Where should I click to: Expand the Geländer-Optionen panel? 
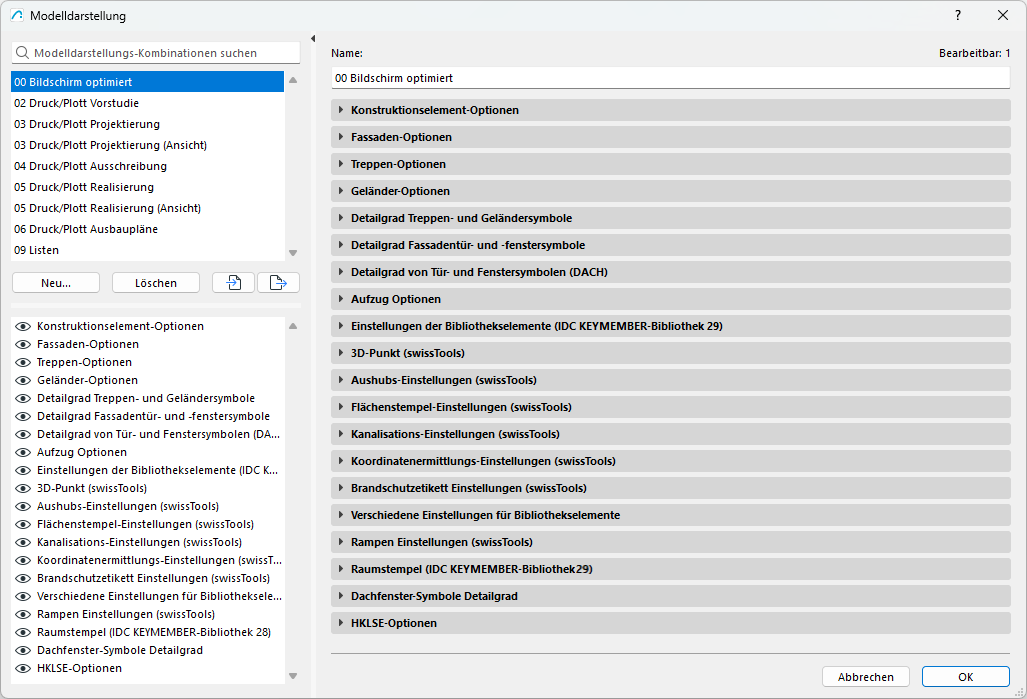pyautogui.click(x=341, y=191)
